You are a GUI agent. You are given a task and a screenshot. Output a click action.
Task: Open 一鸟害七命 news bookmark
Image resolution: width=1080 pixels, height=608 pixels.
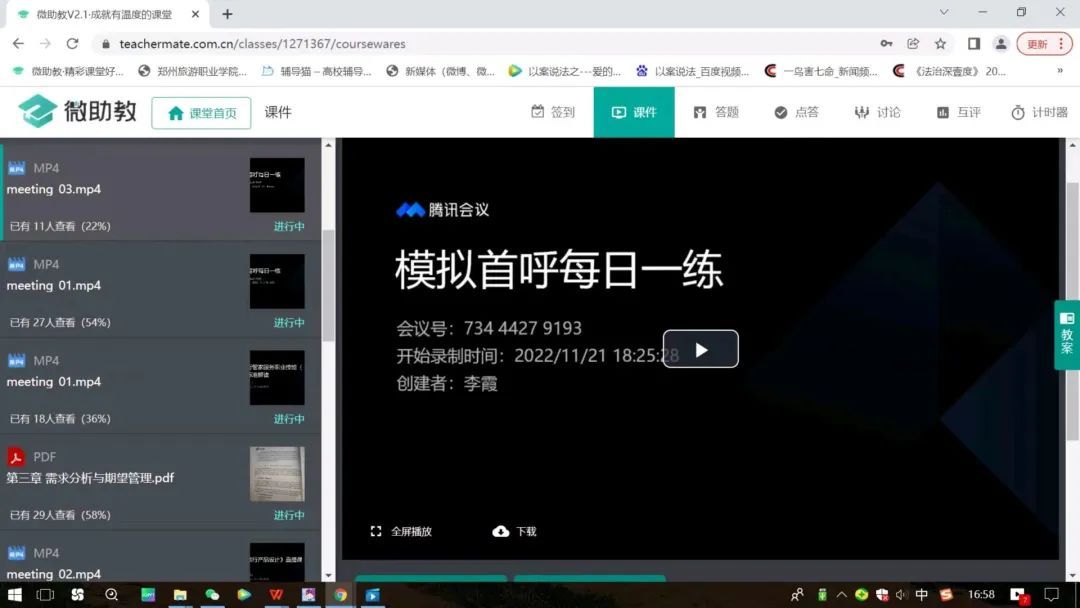click(822, 71)
